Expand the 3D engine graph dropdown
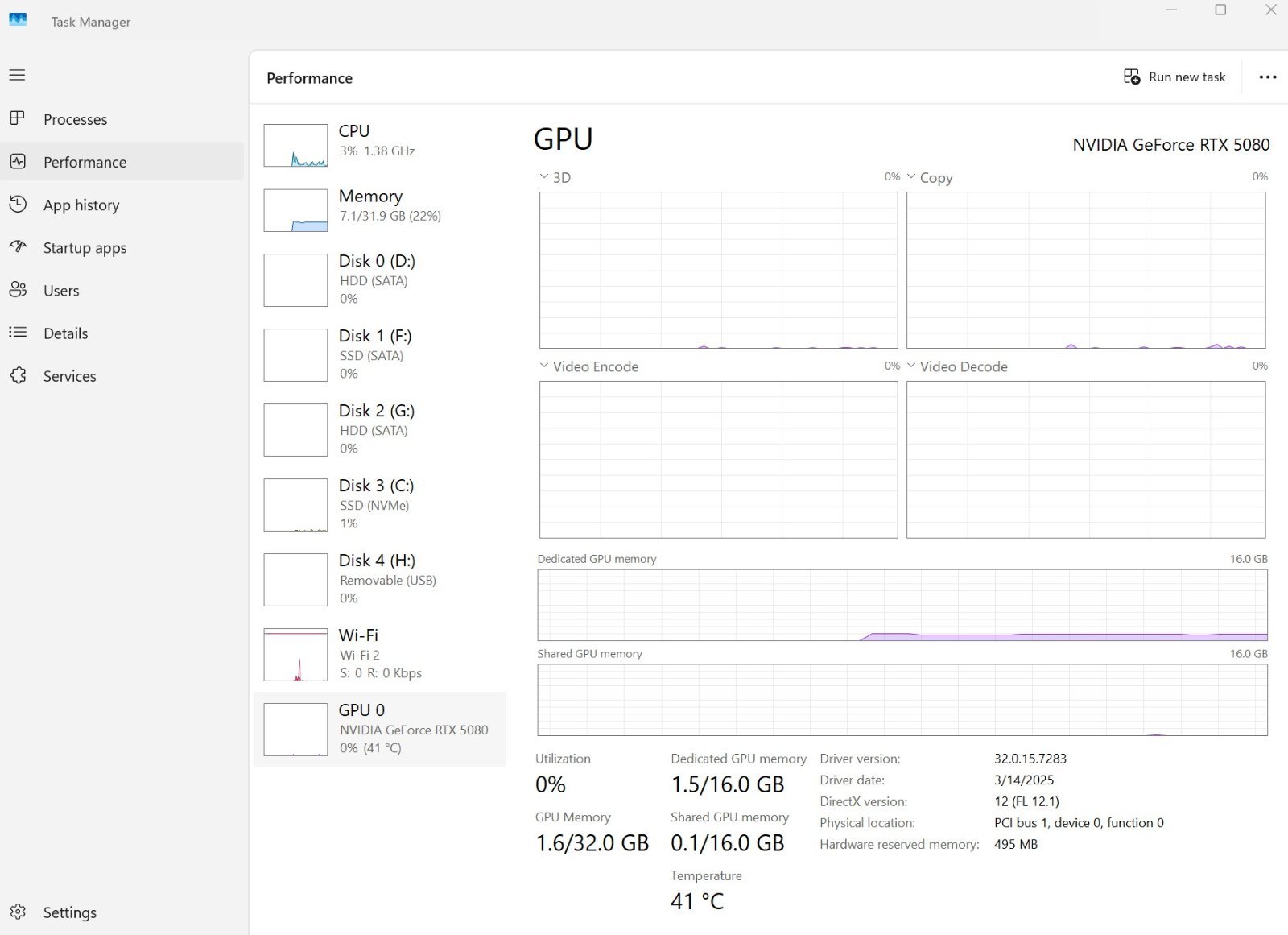This screenshot has width=1288, height=935. coord(544,177)
